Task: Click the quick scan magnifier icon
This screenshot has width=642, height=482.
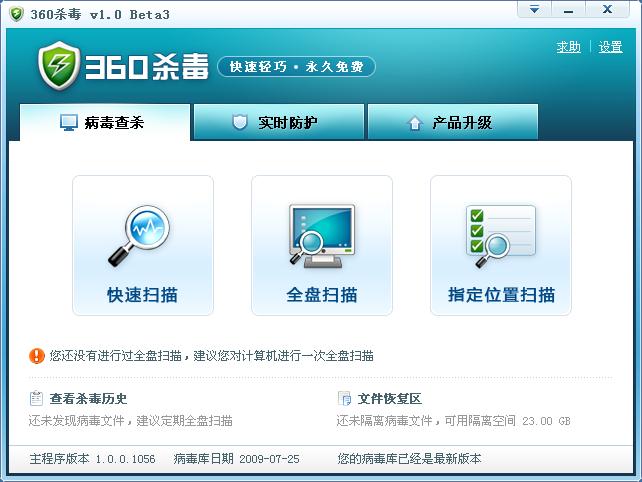Action: tap(139, 236)
